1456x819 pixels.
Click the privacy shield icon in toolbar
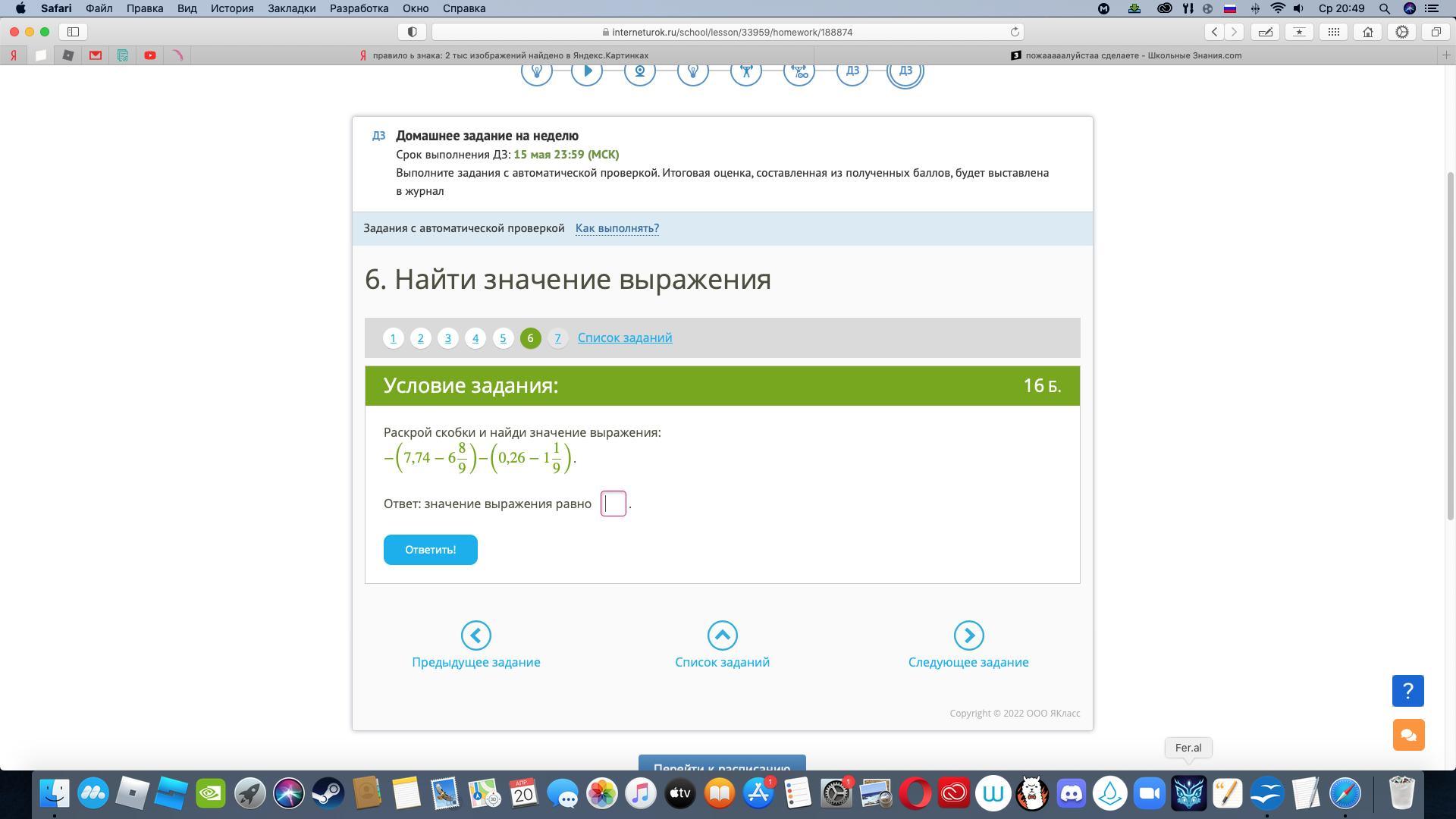412,32
